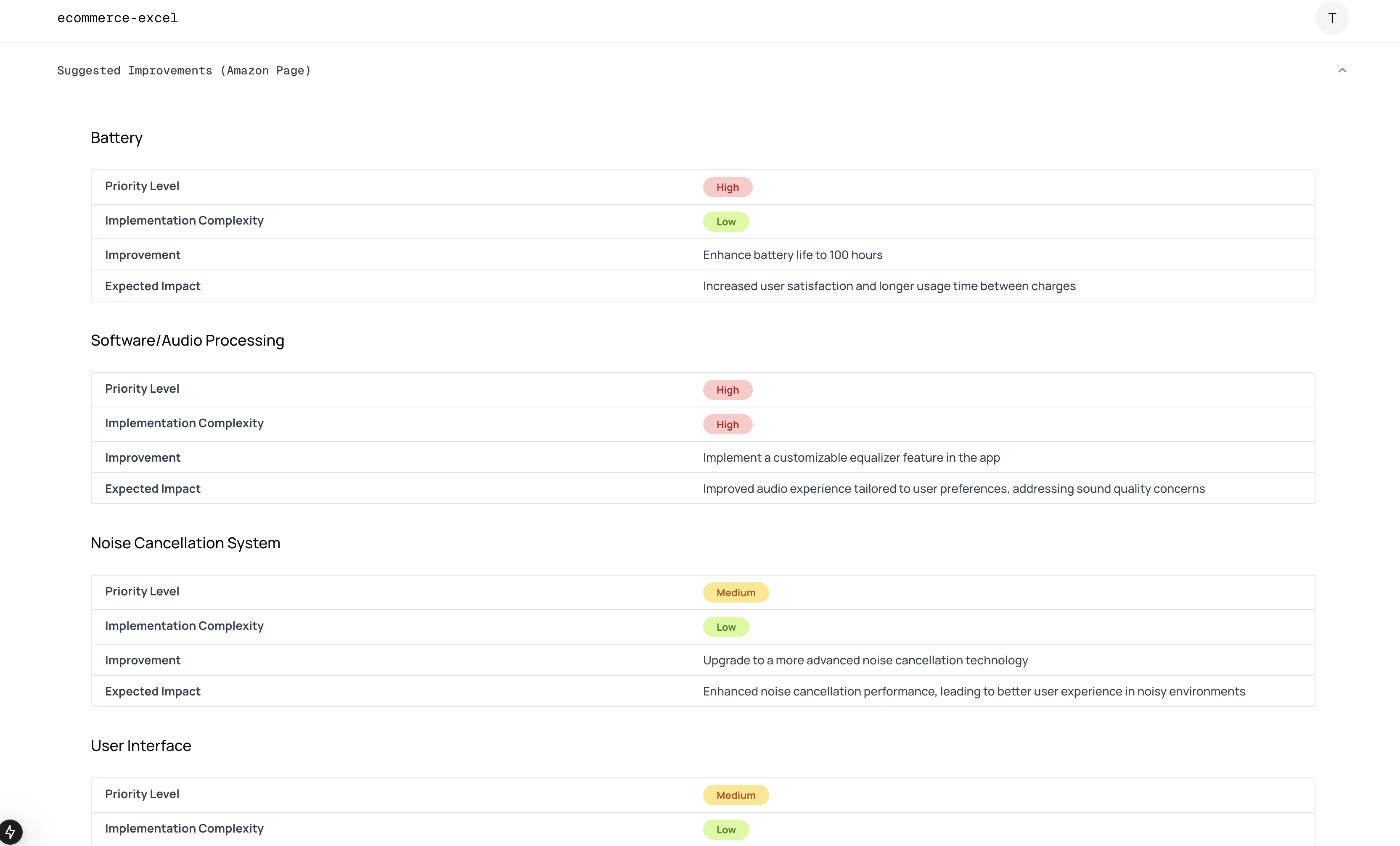Image resolution: width=1400 pixels, height=846 pixels.
Task: Select the User Interface heading
Action: click(x=141, y=746)
